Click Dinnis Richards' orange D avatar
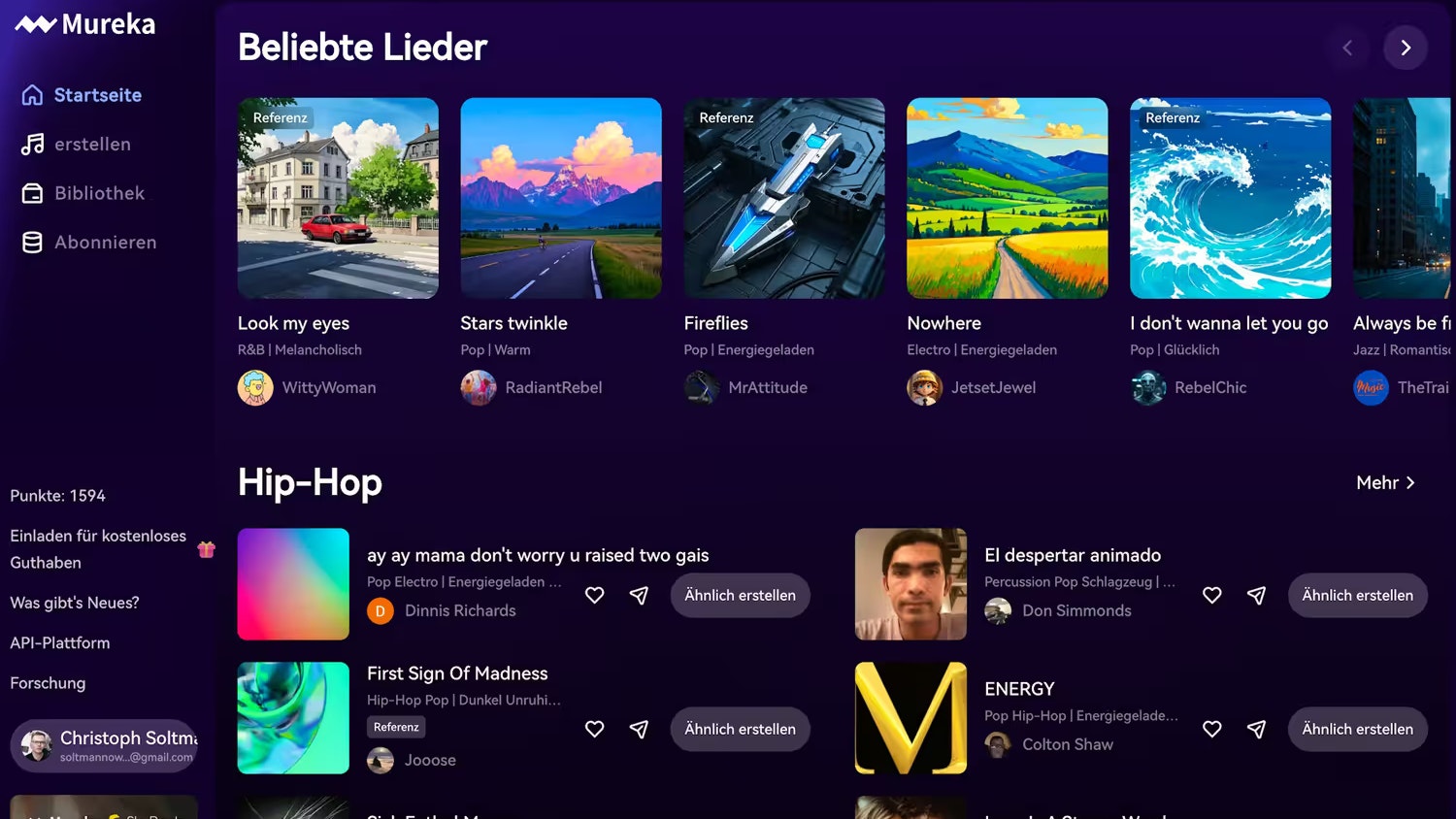The image size is (1456, 819). (x=381, y=611)
